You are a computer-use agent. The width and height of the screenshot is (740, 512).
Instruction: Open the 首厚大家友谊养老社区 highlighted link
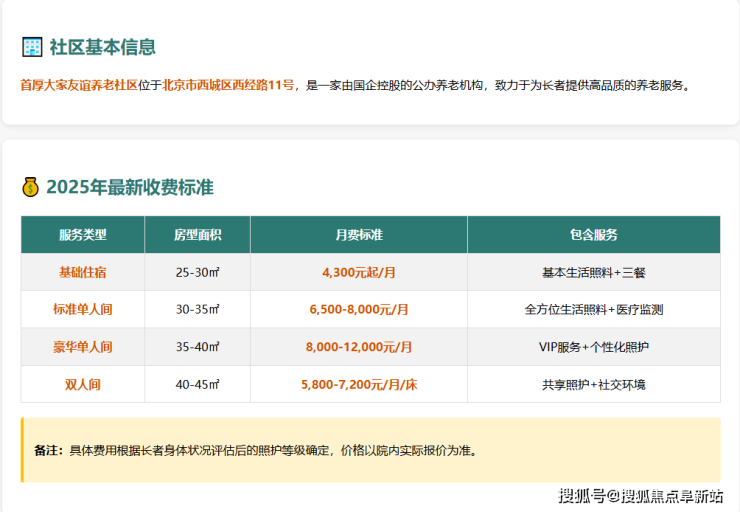[x=78, y=86]
